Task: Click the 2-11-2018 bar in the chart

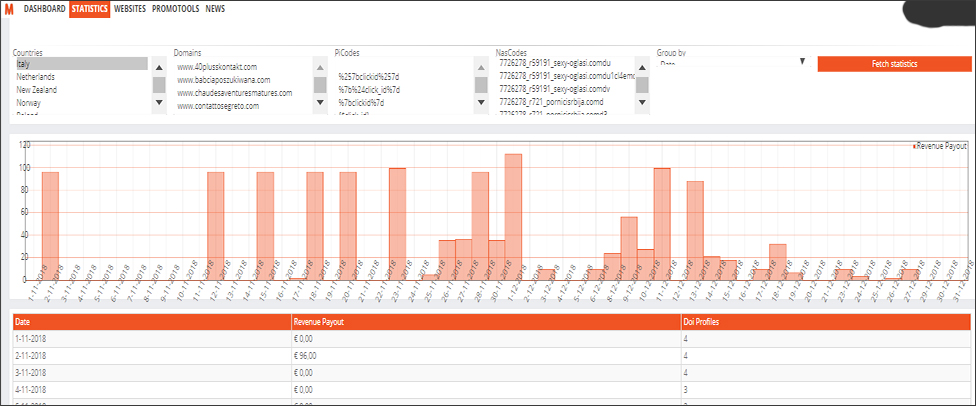Action: coord(50,226)
